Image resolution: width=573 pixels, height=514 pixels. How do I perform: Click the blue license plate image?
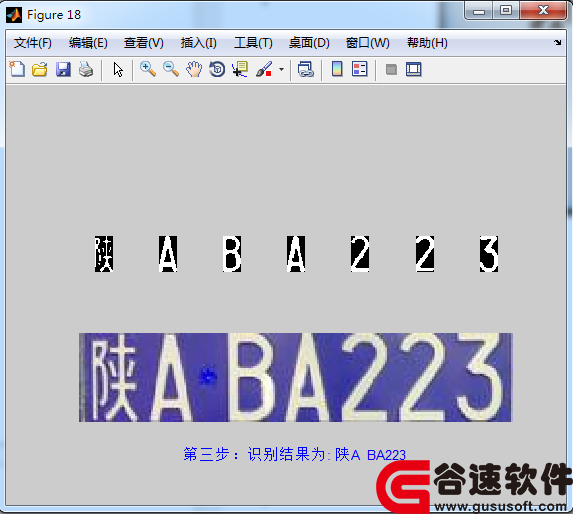tap(296, 377)
